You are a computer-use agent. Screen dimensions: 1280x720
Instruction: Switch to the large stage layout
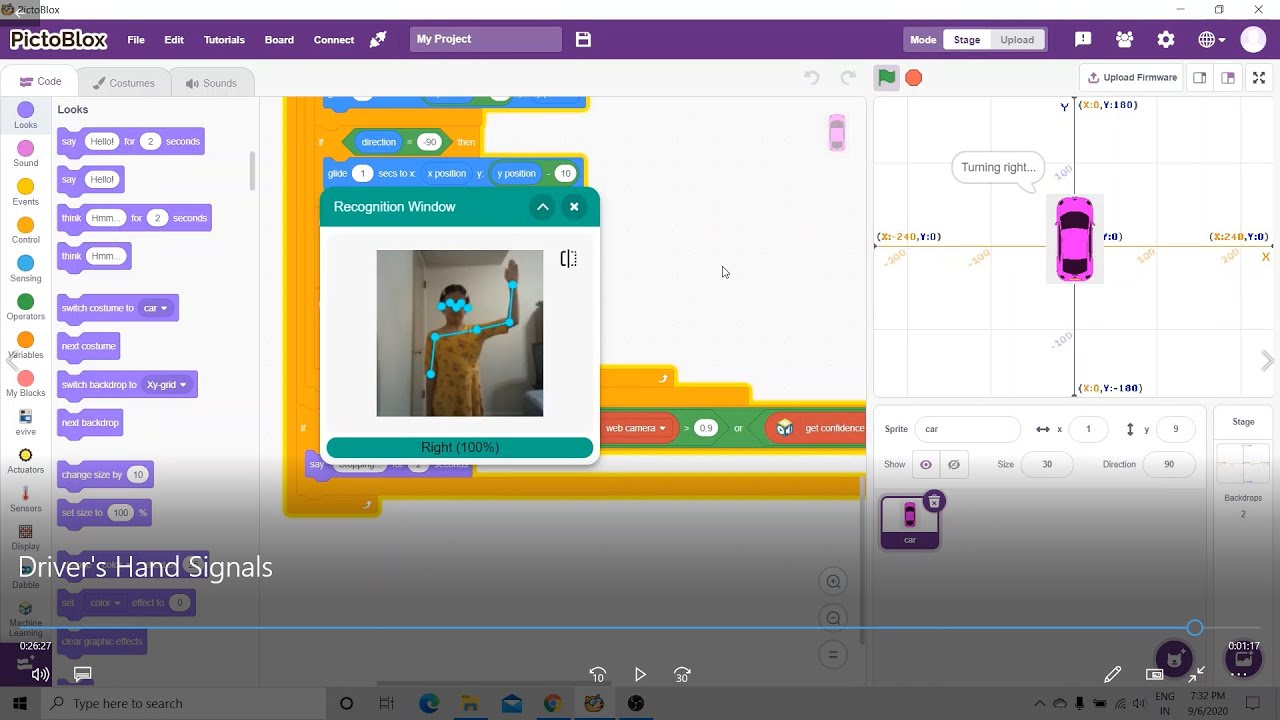pyautogui.click(x=1228, y=78)
